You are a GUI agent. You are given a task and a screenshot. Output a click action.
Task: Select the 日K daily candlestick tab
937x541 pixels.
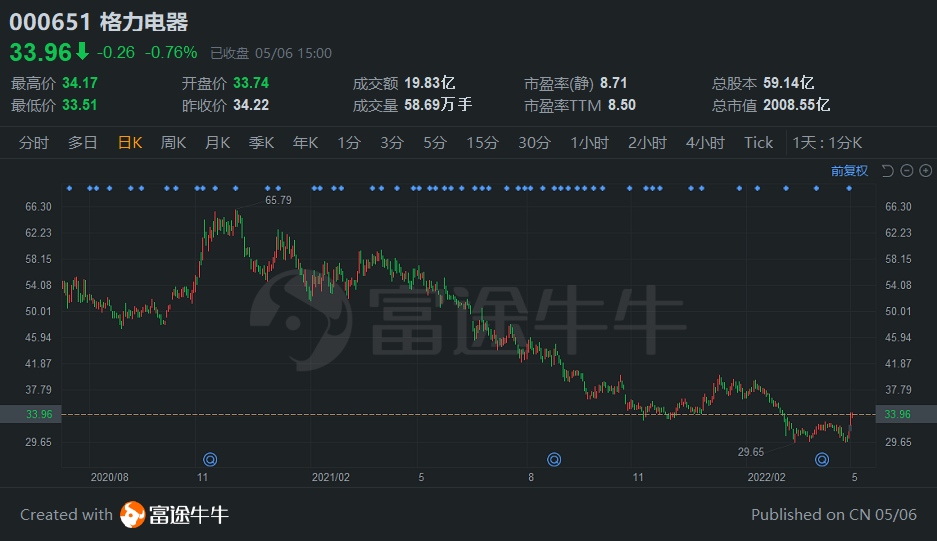tap(130, 143)
